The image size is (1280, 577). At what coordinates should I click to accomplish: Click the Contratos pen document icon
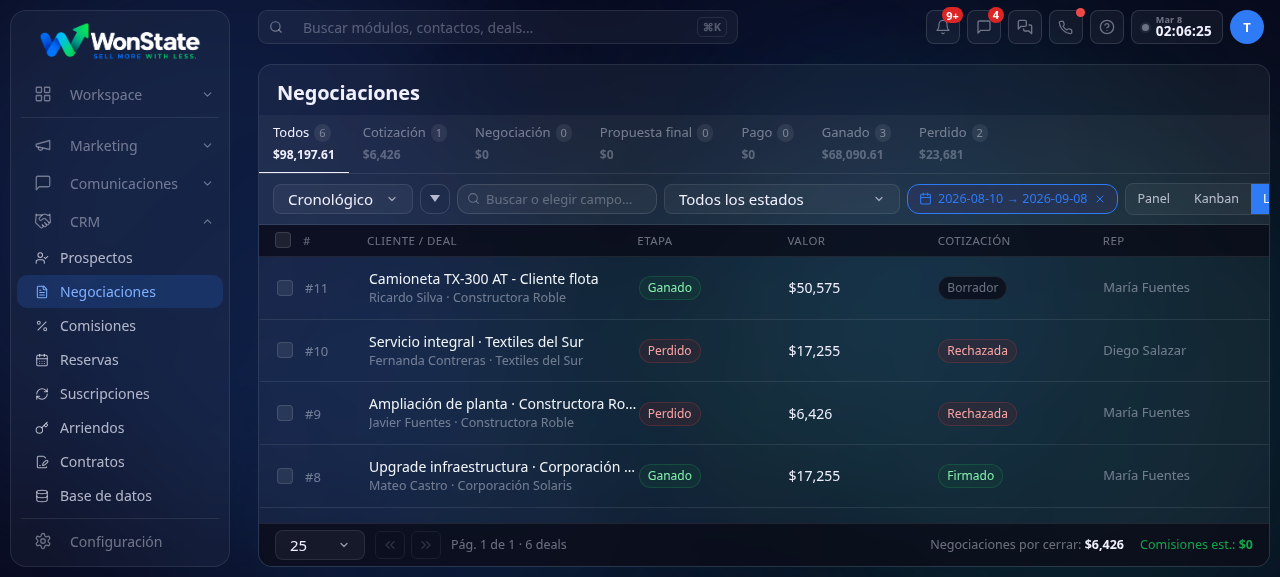coord(41,462)
